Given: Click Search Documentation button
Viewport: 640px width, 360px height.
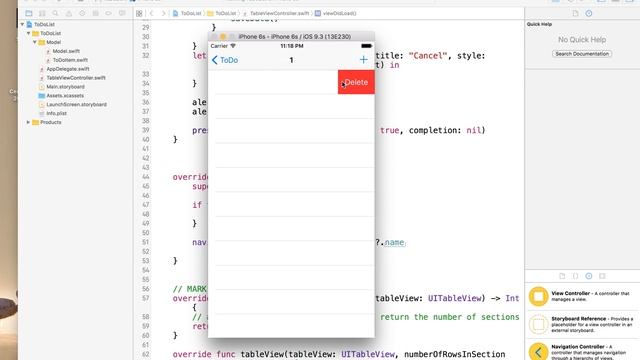Looking at the screenshot, I should point(582,54).
